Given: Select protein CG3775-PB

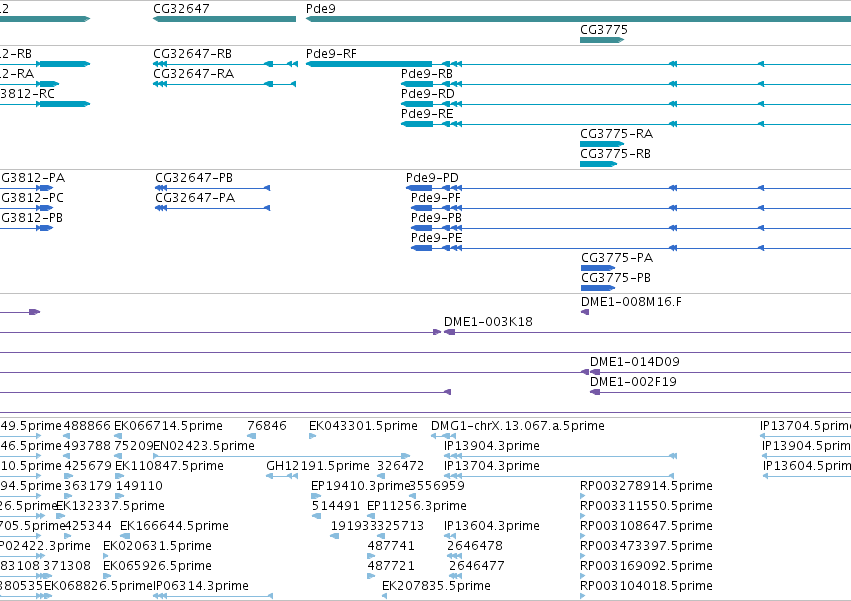Looking at the screenshot, I should pyautogui.click(x=616, y=278).
